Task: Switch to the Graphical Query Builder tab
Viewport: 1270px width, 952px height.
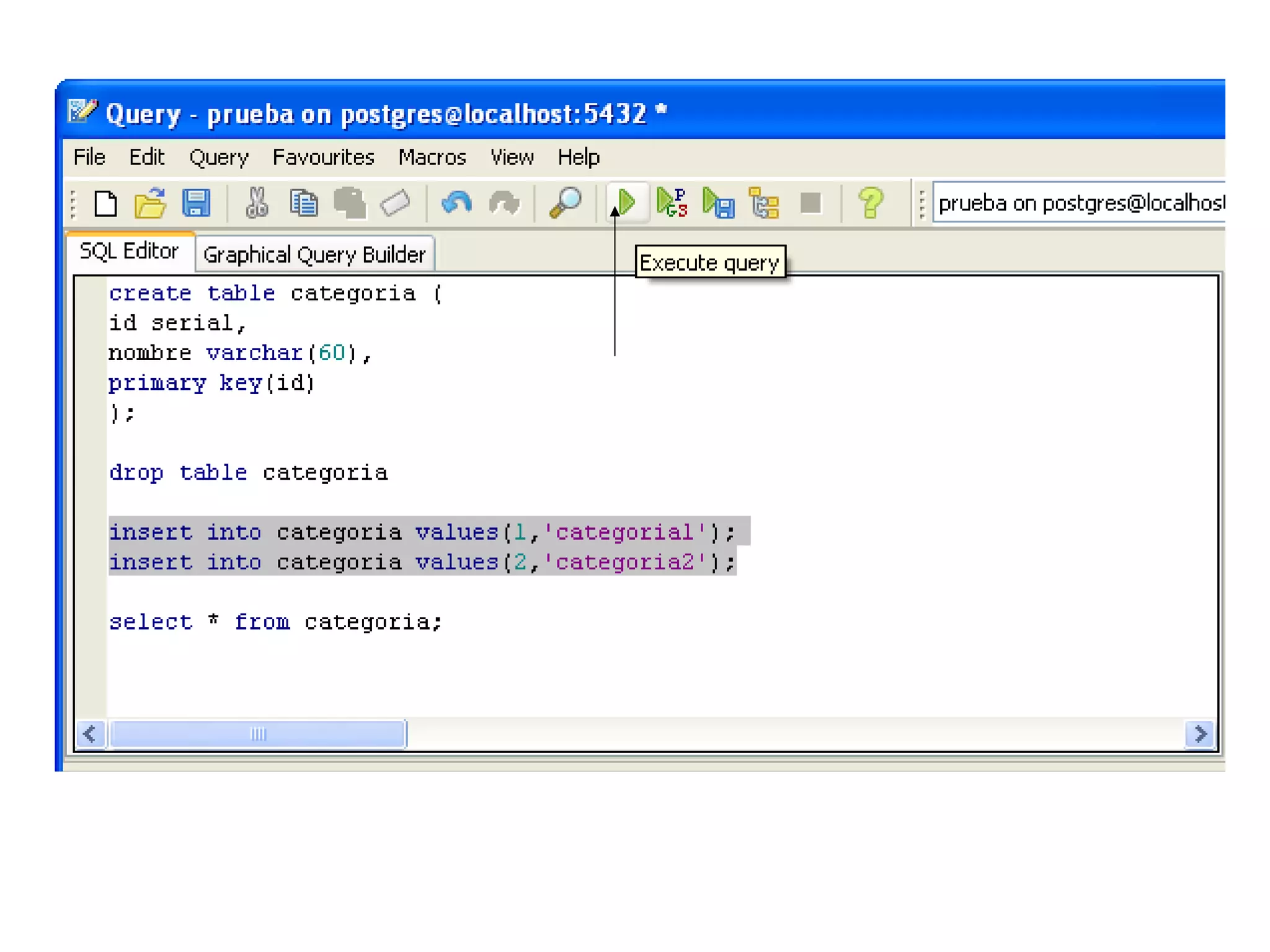Action: tap(314, 255)
